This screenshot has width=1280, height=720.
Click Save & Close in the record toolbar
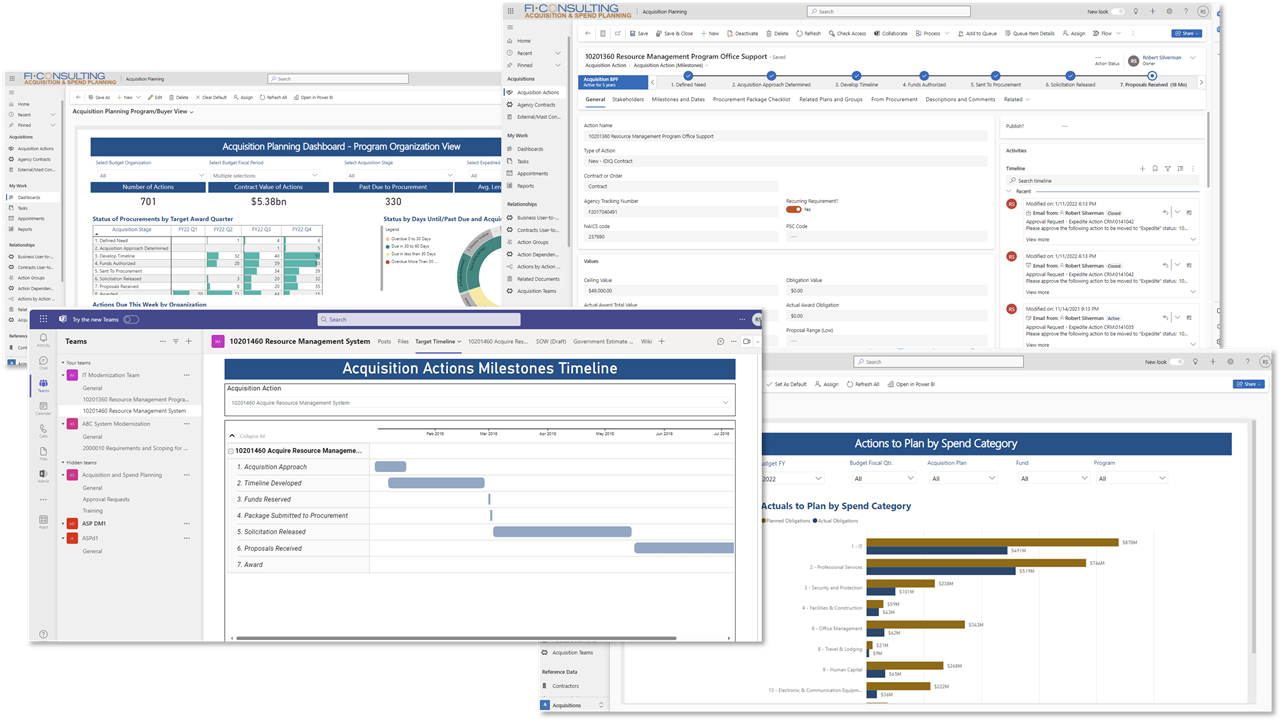675,33
